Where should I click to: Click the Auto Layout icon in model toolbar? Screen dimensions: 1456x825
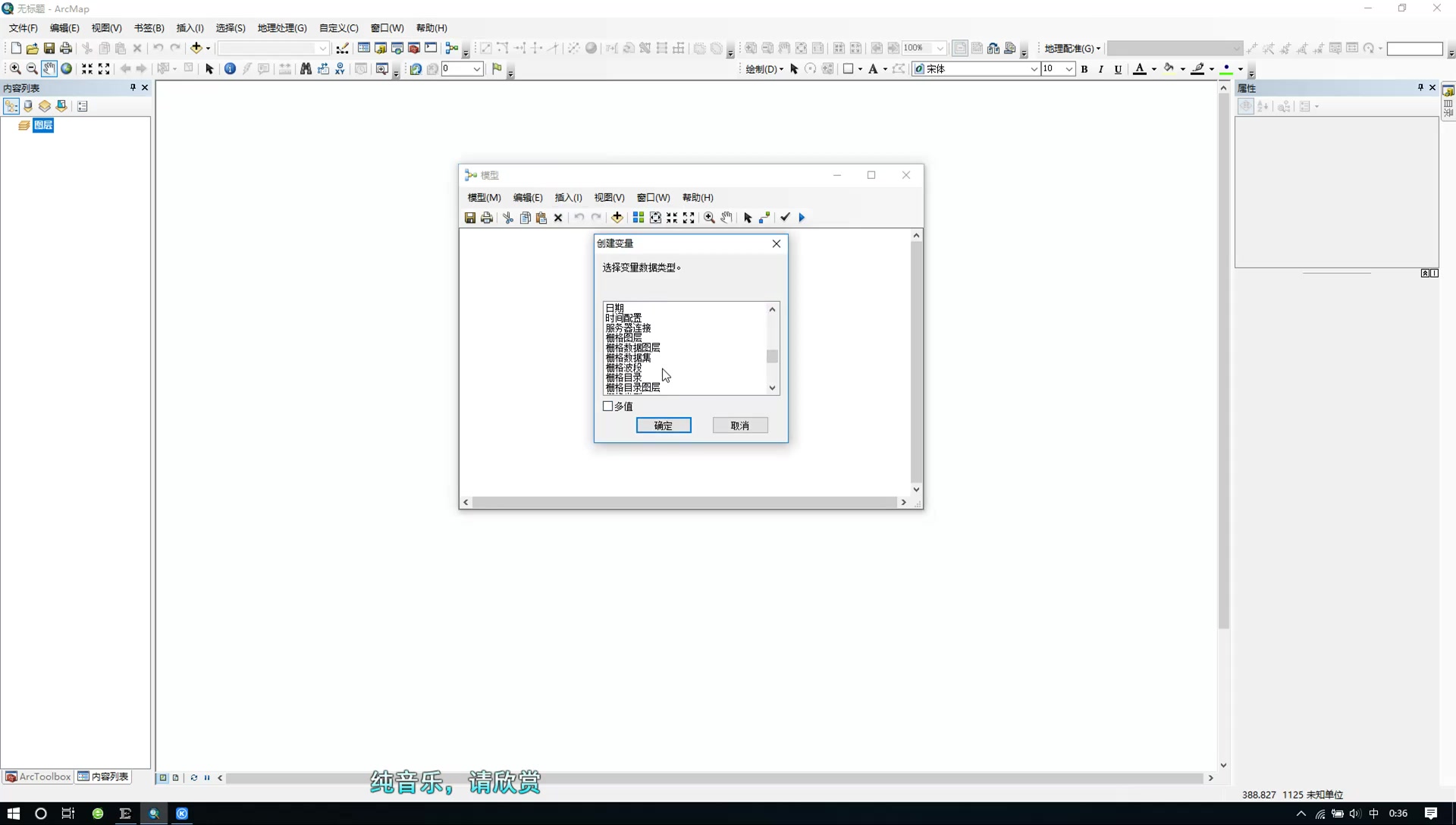[x=639, y=218]
